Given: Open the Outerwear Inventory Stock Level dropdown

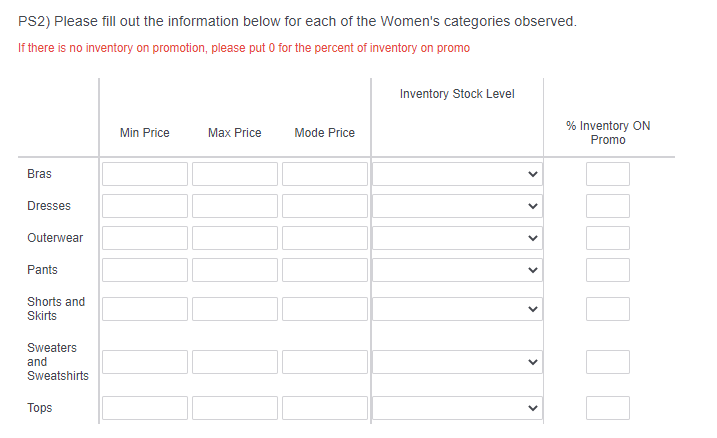Looking at the screenshot, I should [457, 238].
